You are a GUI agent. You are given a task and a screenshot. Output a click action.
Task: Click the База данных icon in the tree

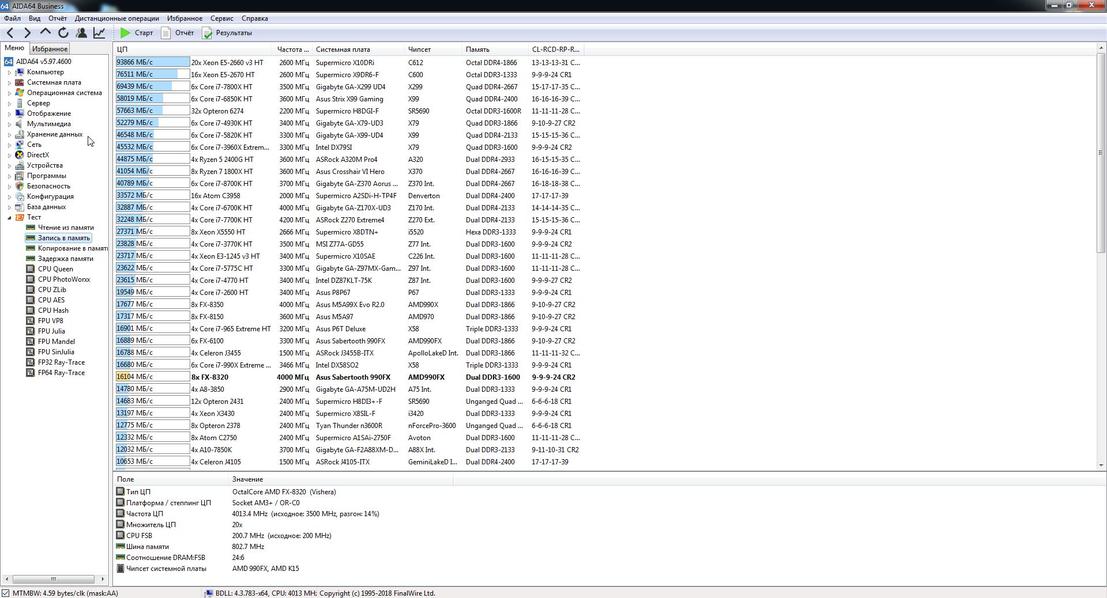pos(20,207)
